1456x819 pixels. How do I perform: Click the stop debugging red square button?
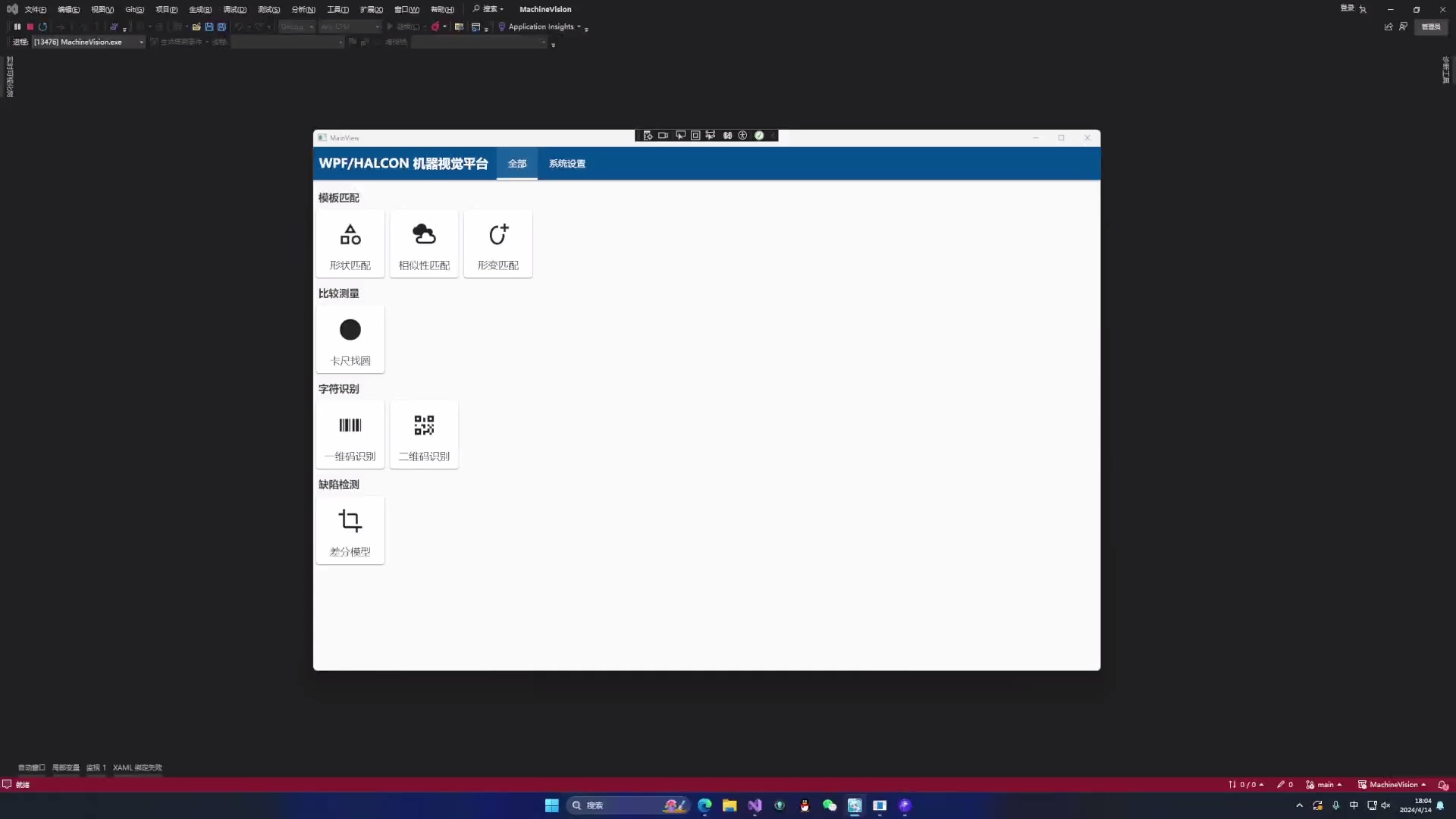tap(30, 27)
